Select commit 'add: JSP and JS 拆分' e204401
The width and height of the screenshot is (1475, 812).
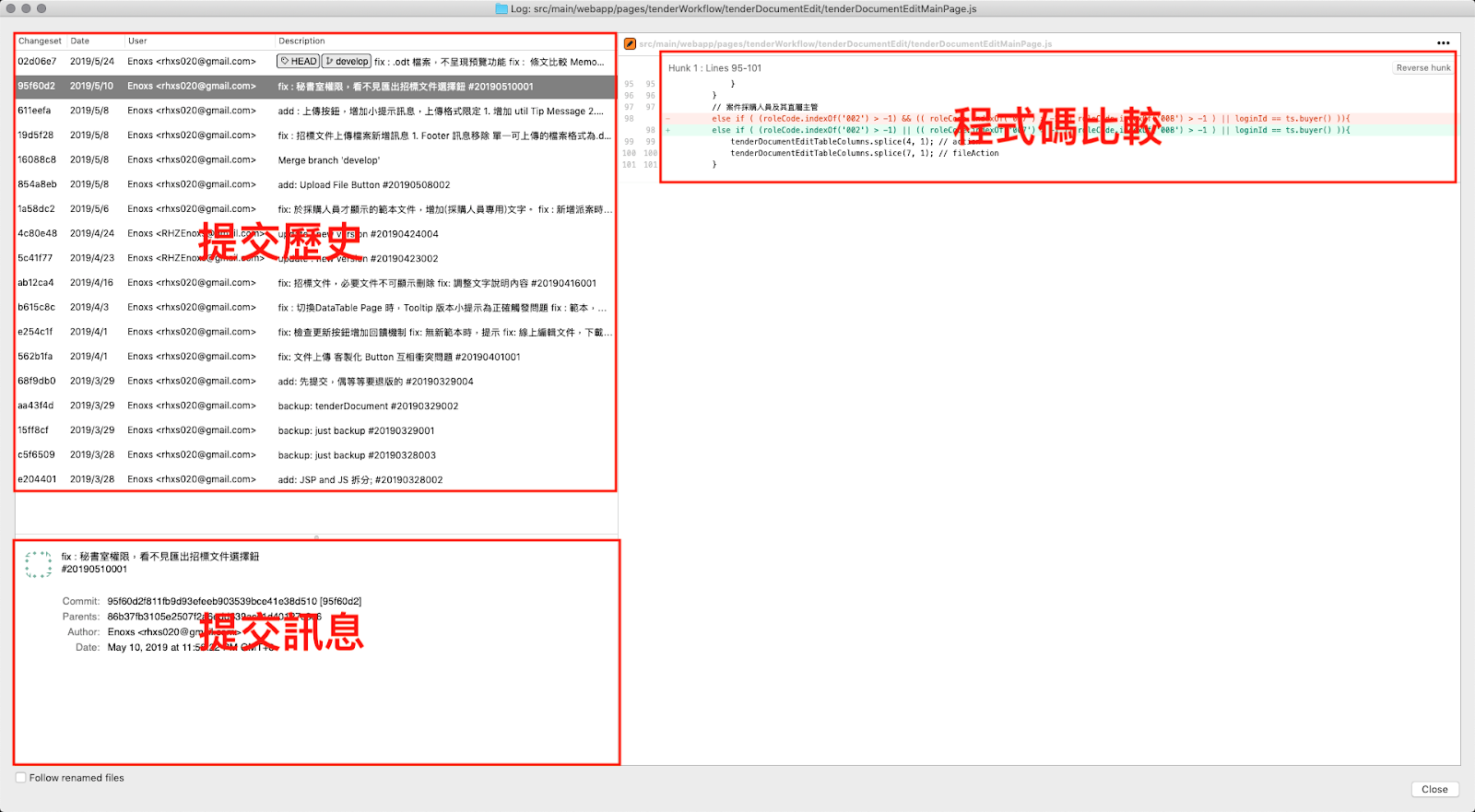(x=315, y=479)
